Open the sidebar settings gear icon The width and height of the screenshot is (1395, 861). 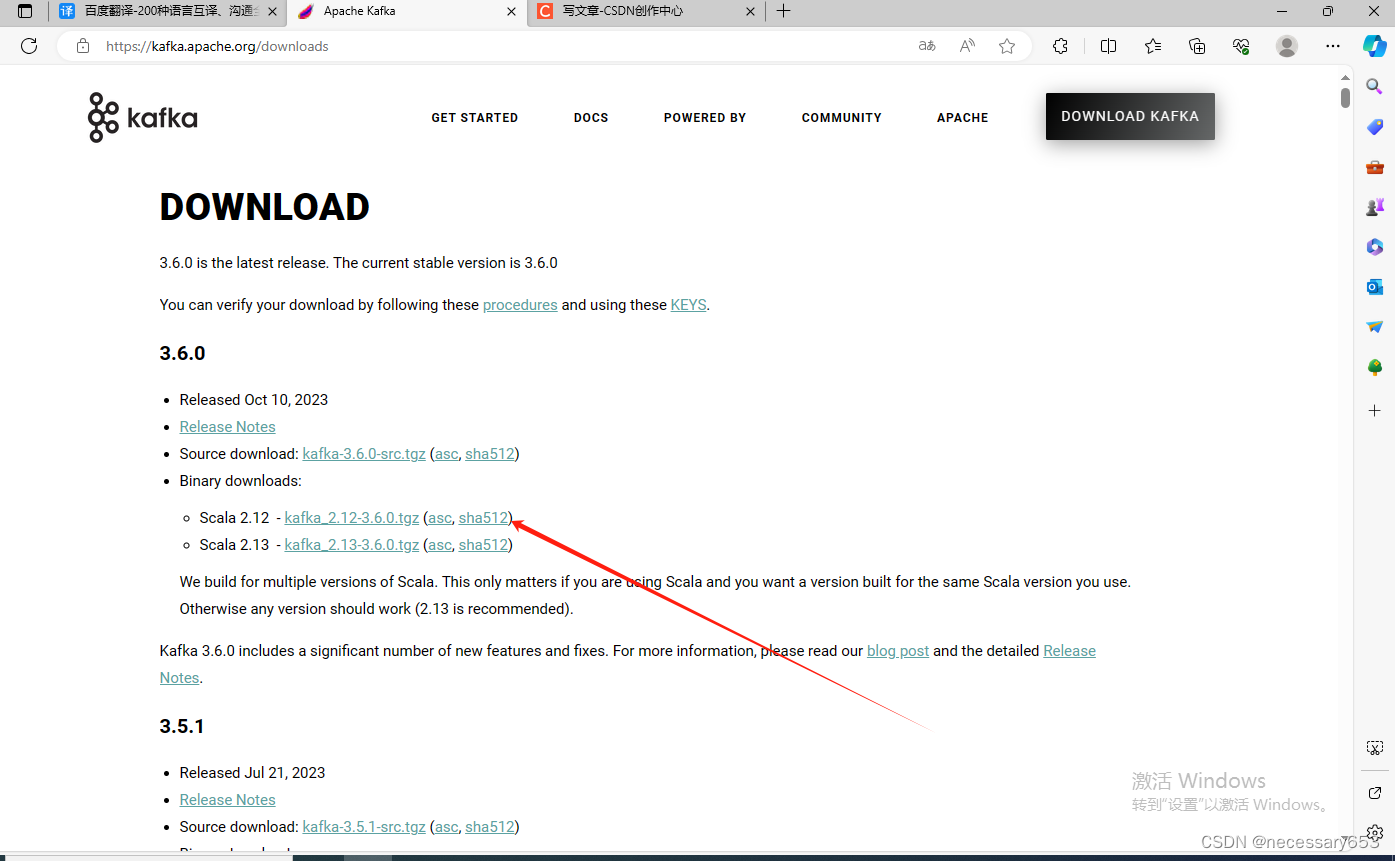tap(1375, 833)
